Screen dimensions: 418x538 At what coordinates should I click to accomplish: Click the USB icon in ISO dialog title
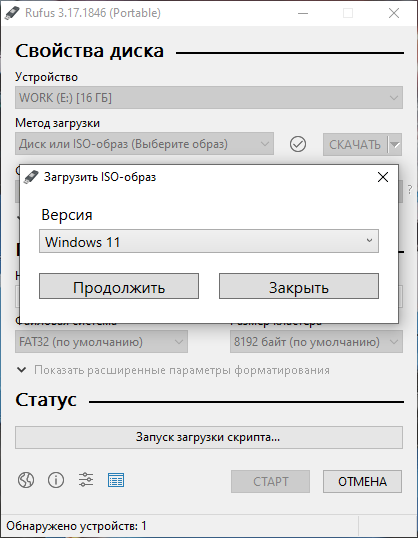click(31, 177)
